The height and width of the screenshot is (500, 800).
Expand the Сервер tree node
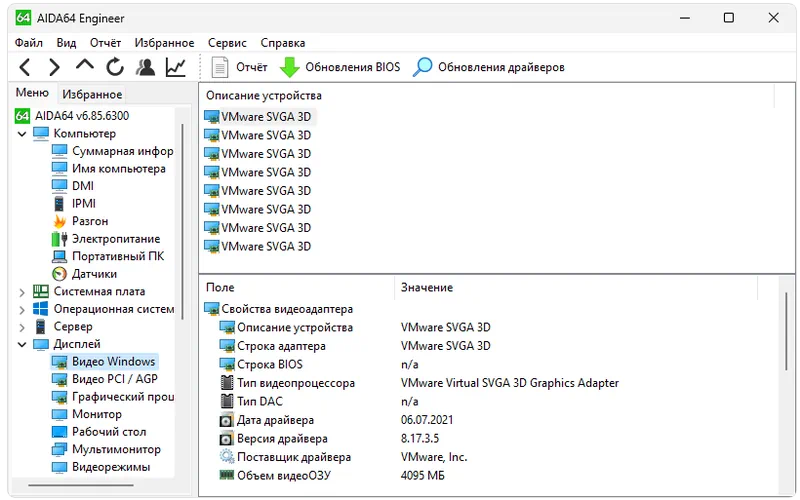coord(22,327)
